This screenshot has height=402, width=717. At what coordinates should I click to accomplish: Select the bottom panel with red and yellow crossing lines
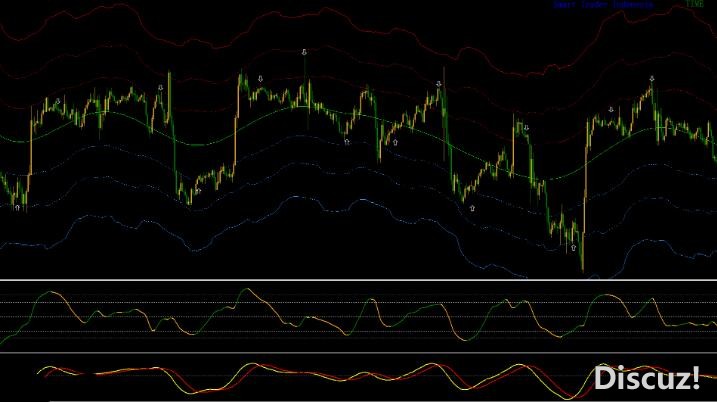[x=358, y=378]
